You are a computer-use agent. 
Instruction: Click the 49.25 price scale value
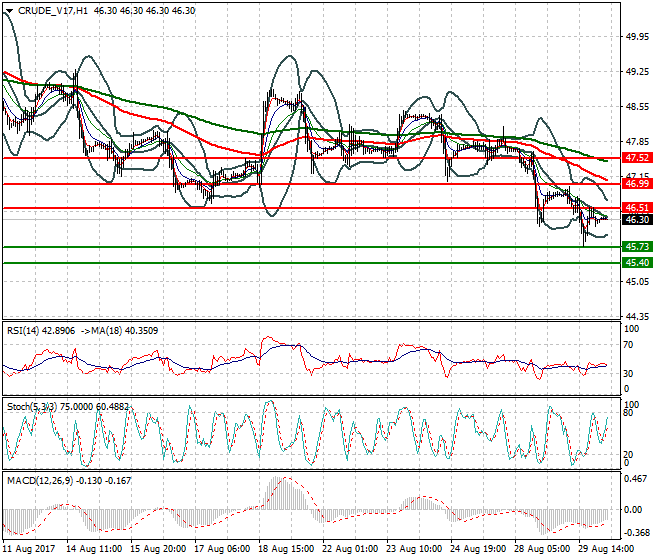pyautogui.click(x=637, y=72)
